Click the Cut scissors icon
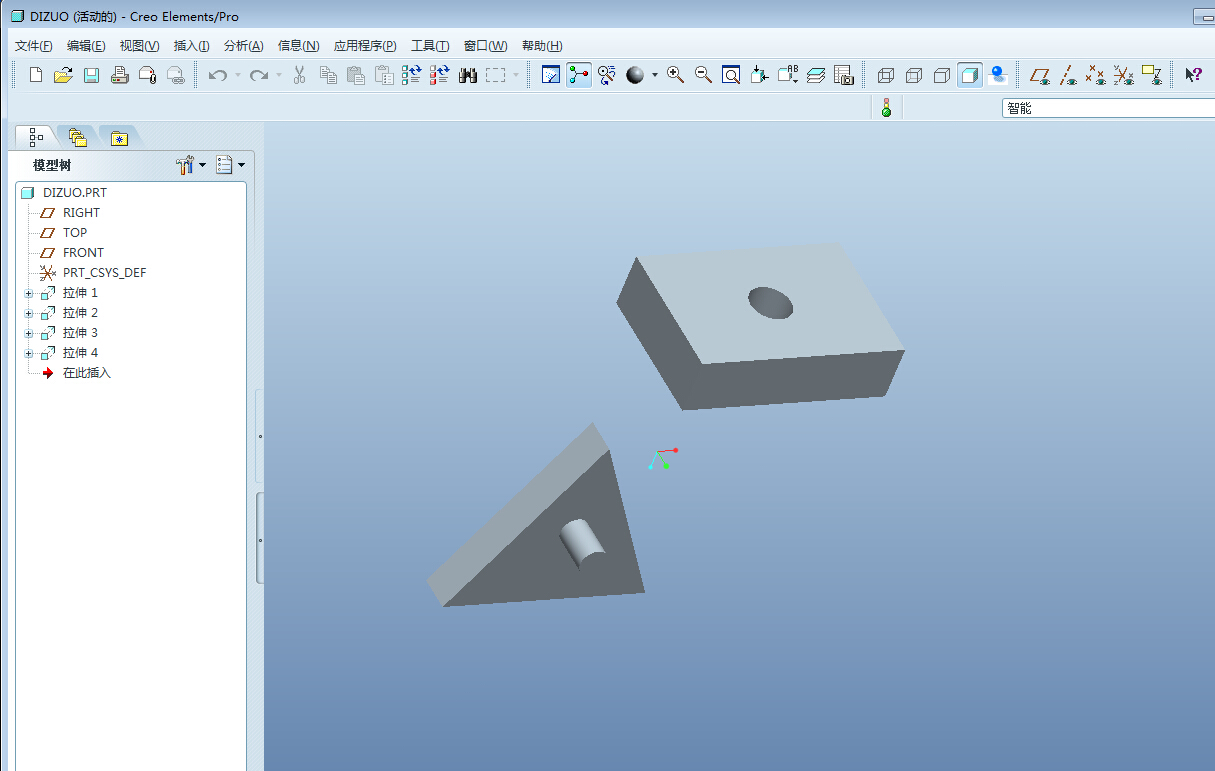Viewport: 1215px width, 771px height. [x=299, y=75]
